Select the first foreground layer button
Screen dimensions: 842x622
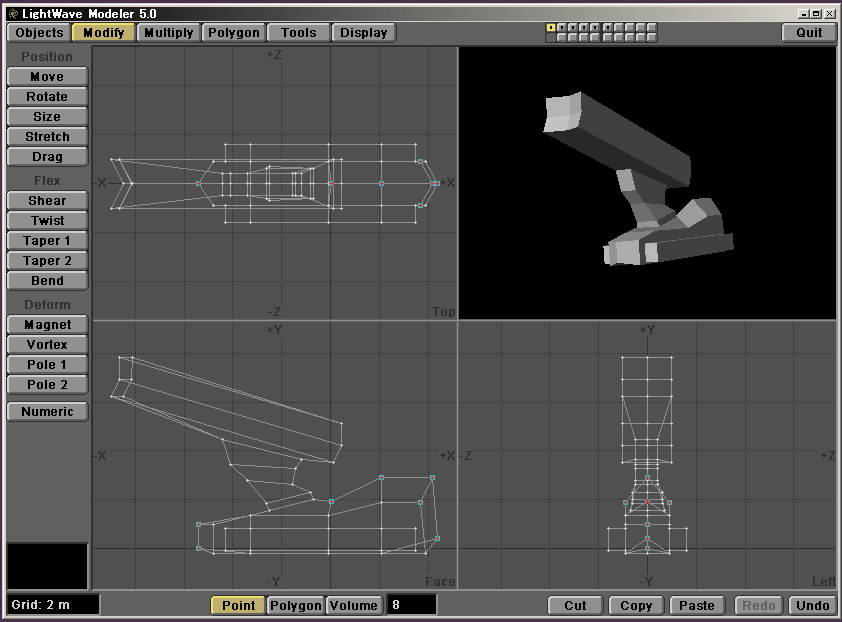tap(551, 28)
